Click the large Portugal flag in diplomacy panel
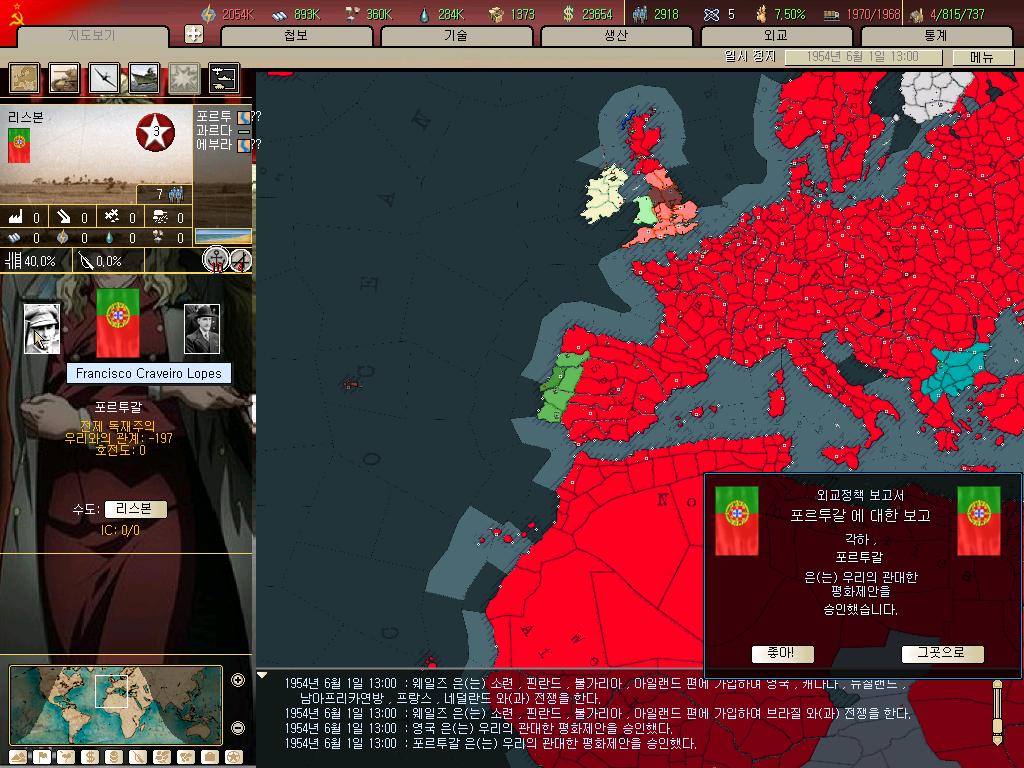The image size is (1024, 768). (118, 323)
